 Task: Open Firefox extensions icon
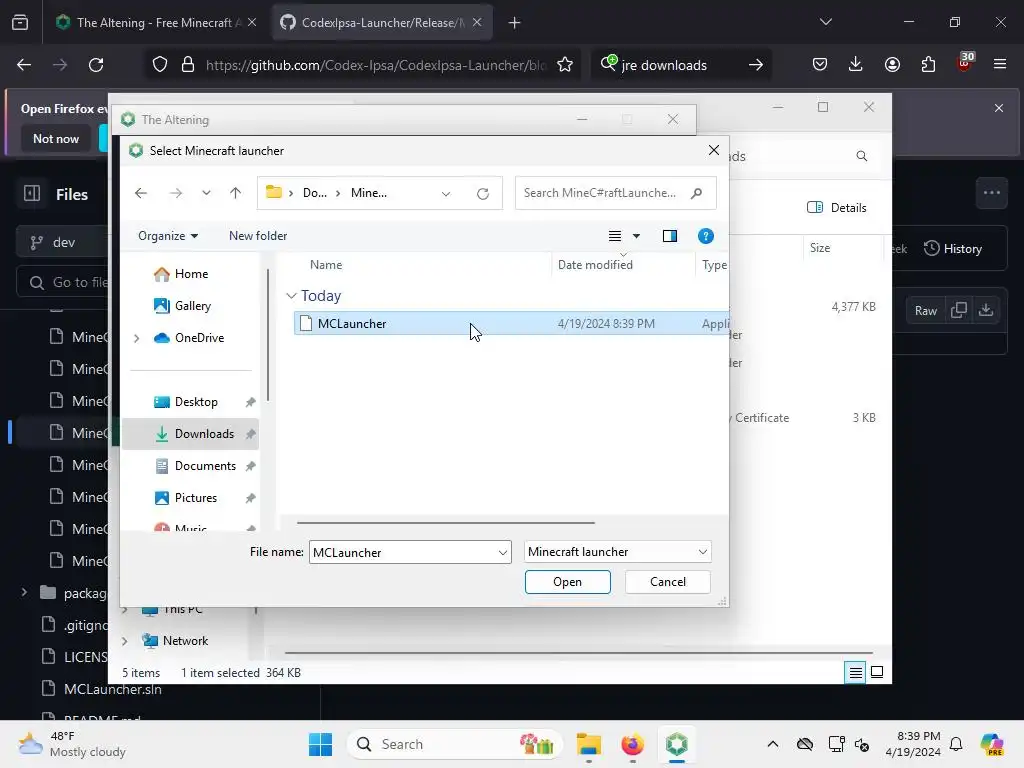[928, 64]
